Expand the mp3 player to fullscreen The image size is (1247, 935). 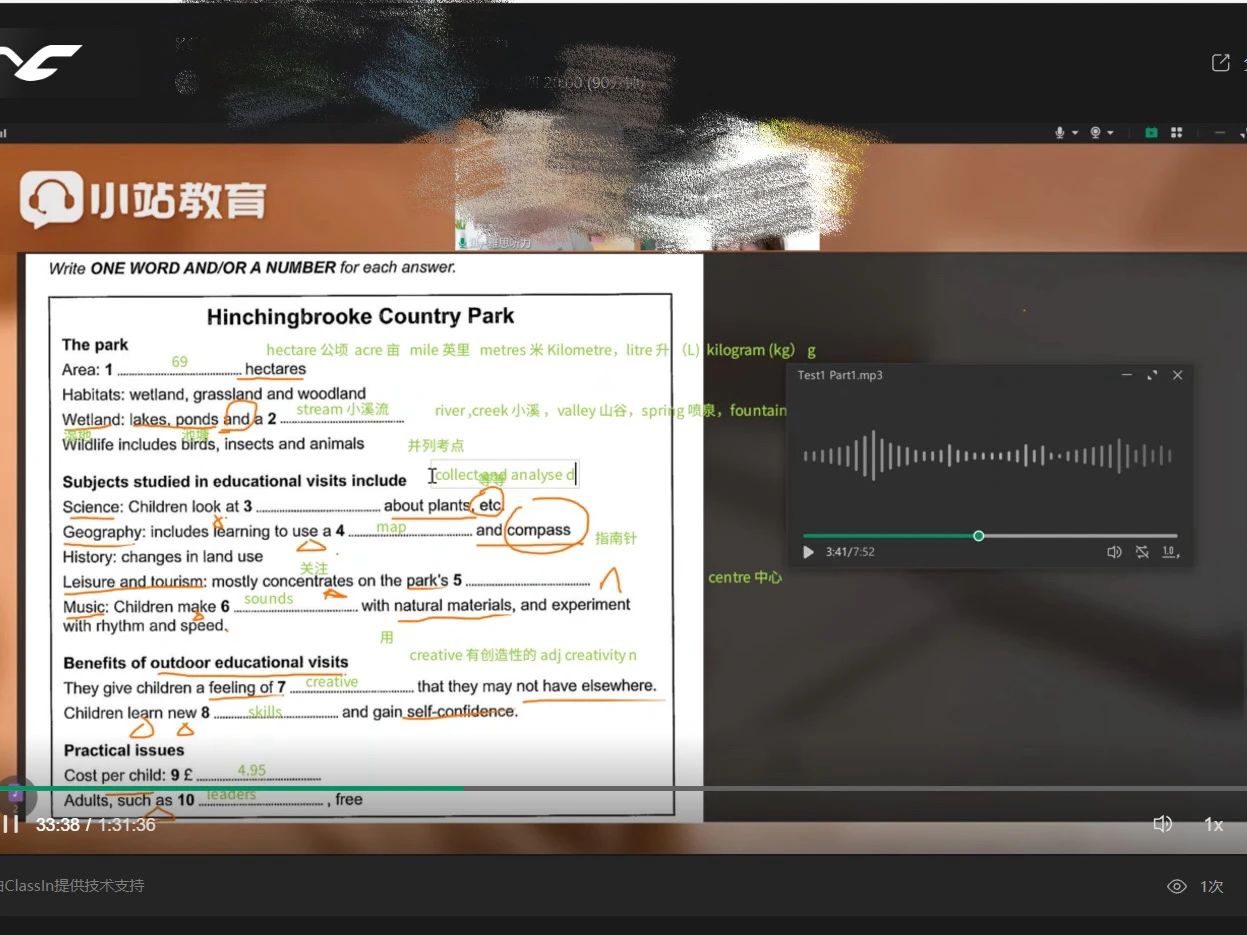tap(1153, 375)
